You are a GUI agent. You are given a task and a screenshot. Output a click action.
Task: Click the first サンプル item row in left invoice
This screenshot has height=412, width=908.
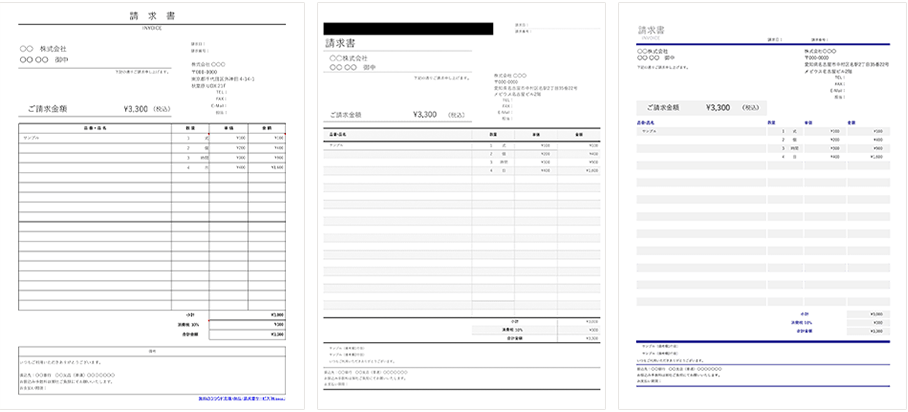tap(33, 139)
